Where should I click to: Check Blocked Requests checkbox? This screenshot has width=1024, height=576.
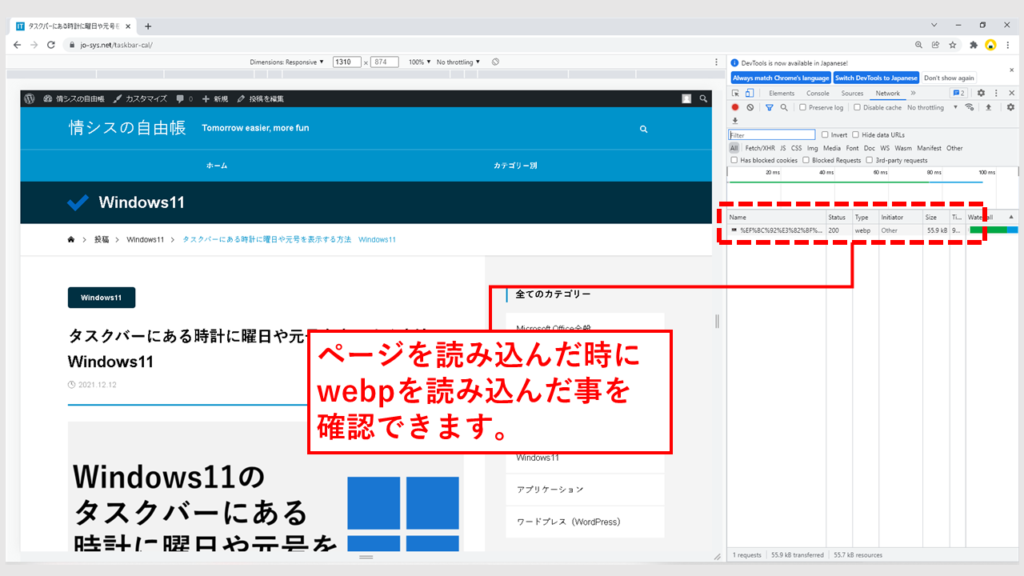tap(806, 160)
